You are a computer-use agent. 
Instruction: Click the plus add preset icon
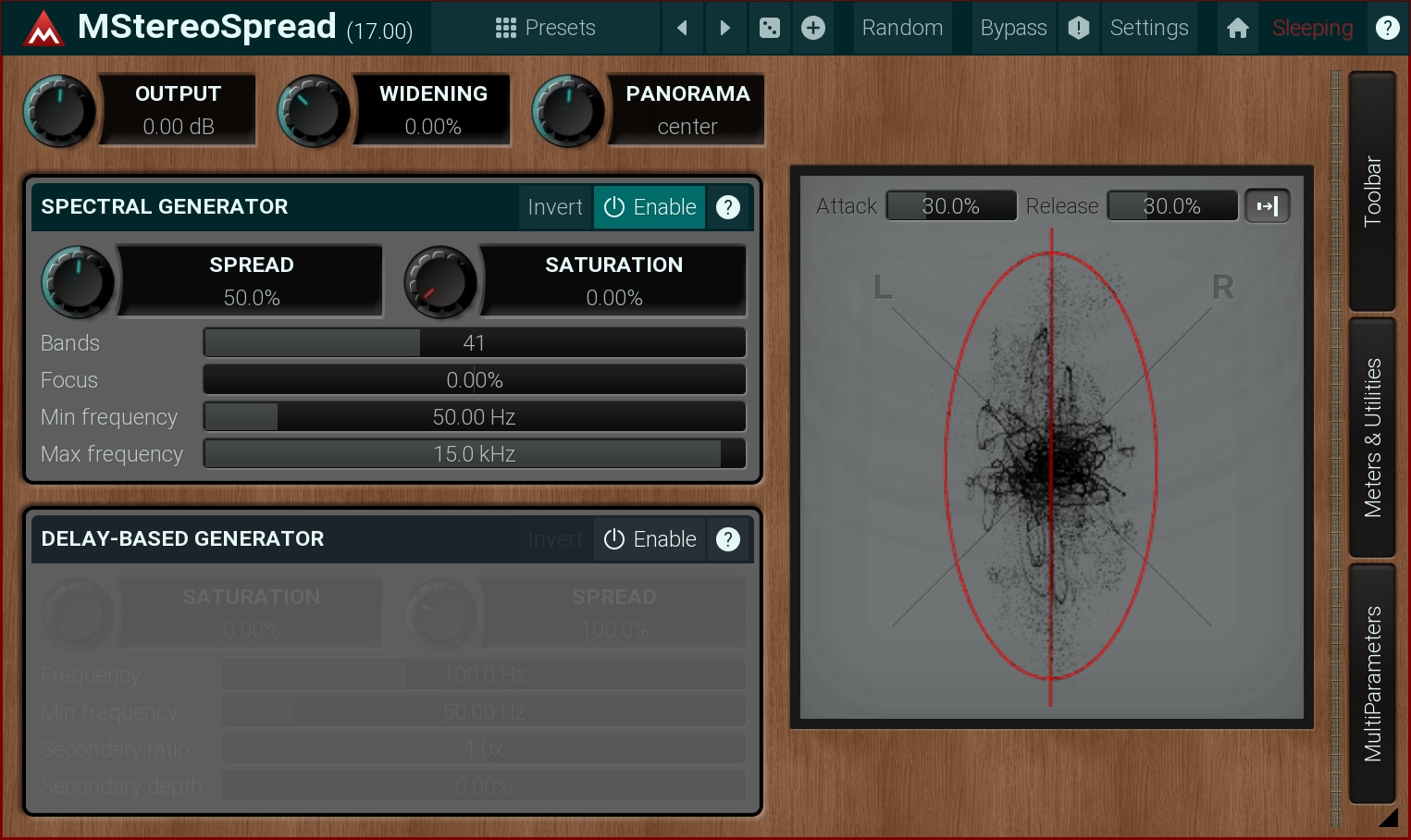tap(813, 28)
